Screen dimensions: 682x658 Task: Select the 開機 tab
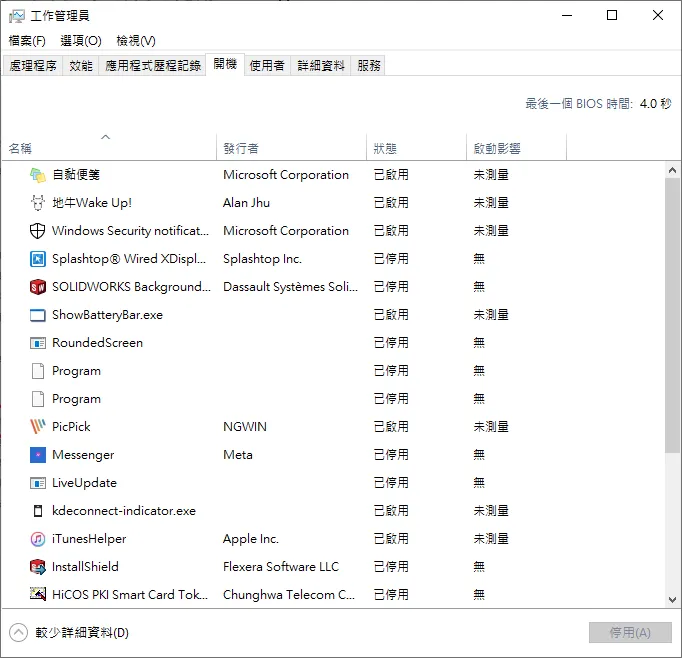[225, 64]
